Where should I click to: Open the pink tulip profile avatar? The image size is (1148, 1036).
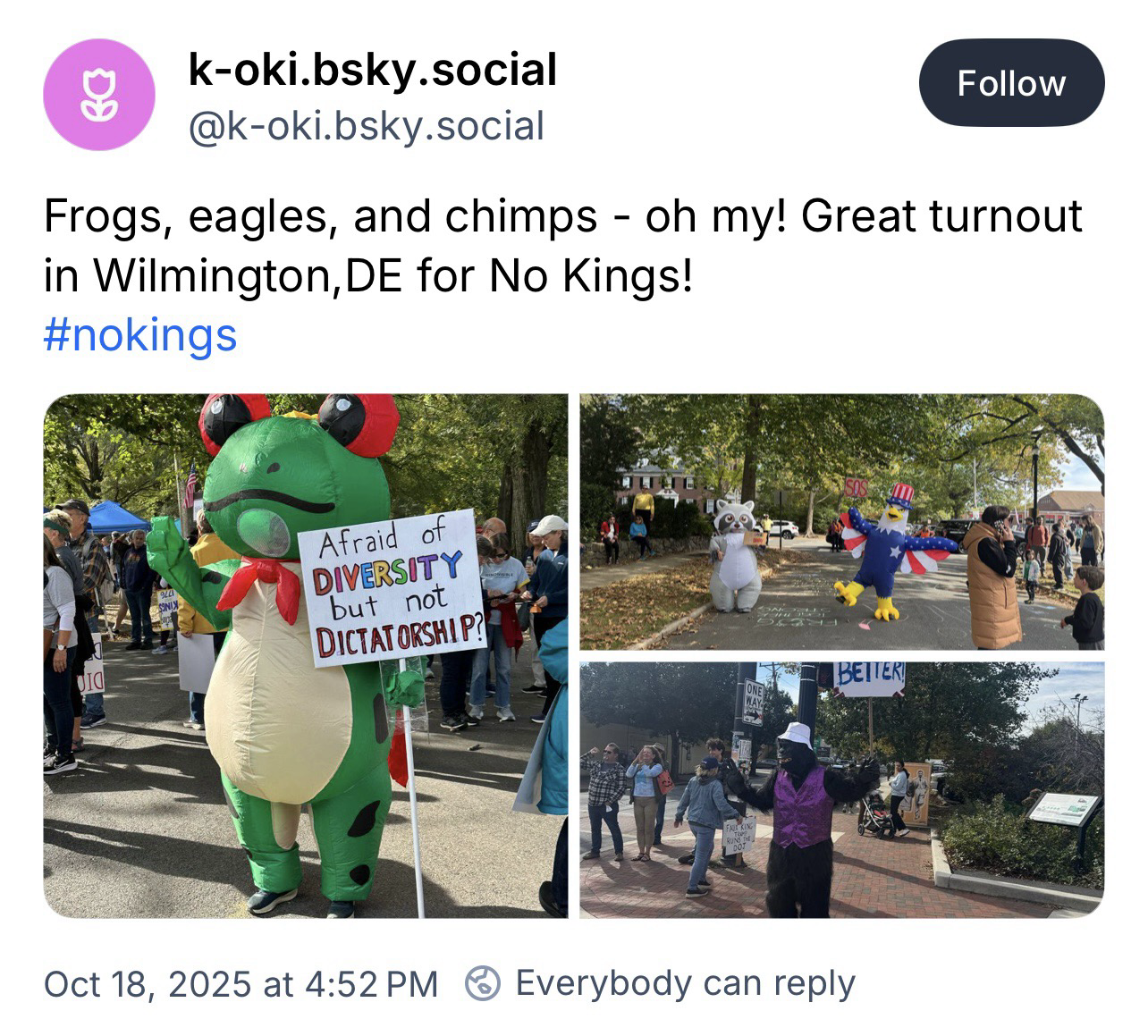click(98, 95)
